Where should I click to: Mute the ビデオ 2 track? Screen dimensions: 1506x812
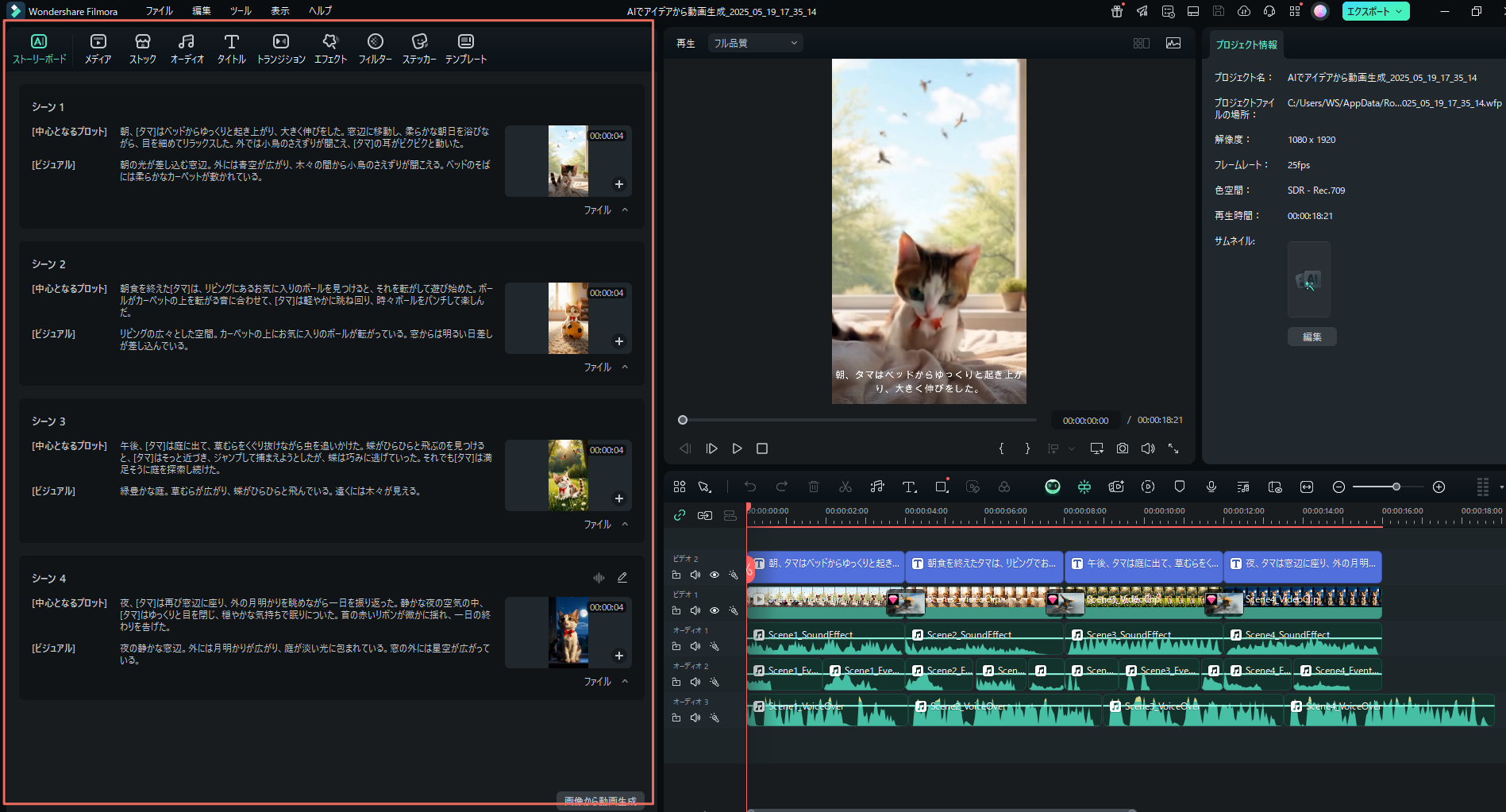coord(695,575)
